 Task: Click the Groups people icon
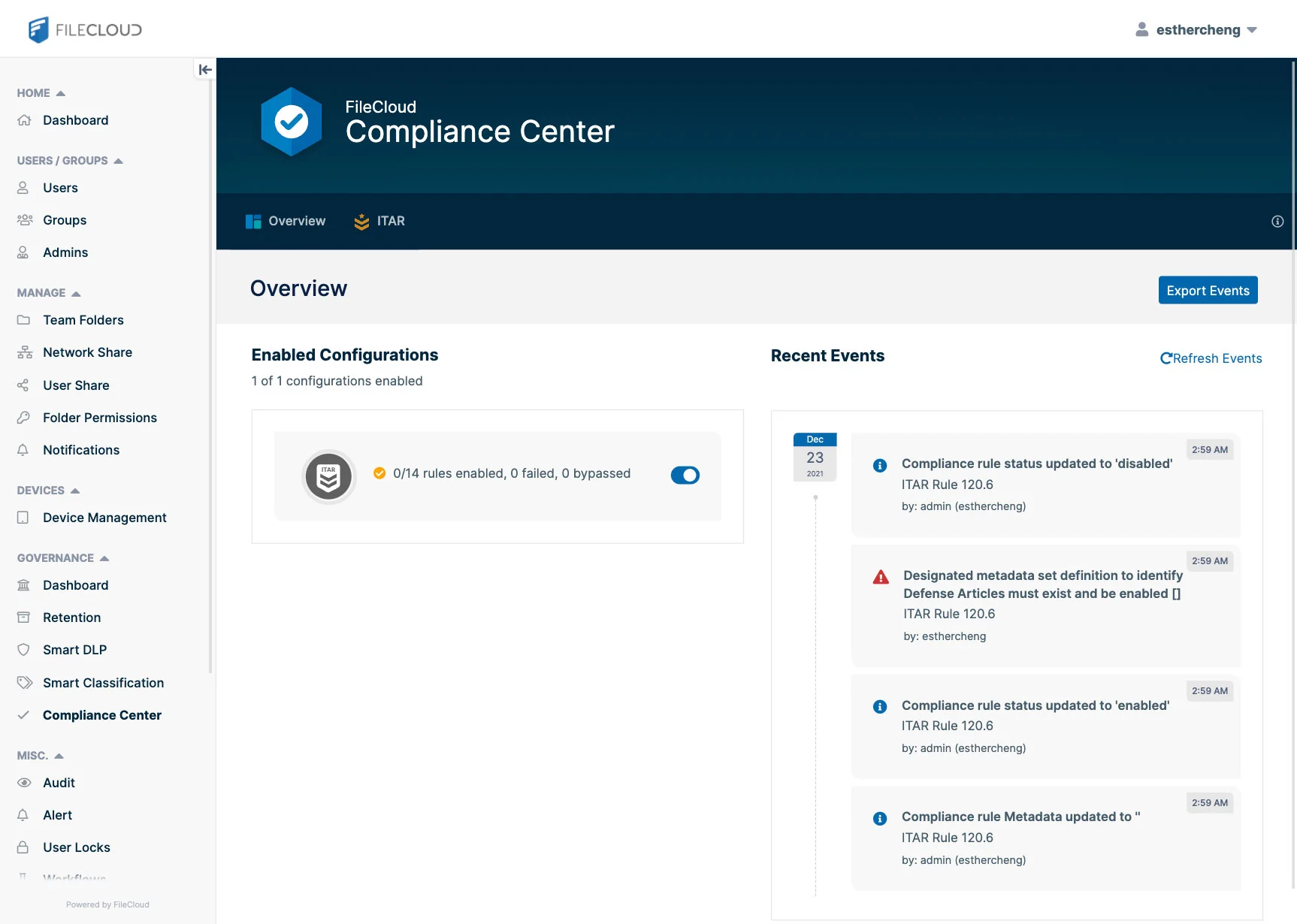(25, 220)
